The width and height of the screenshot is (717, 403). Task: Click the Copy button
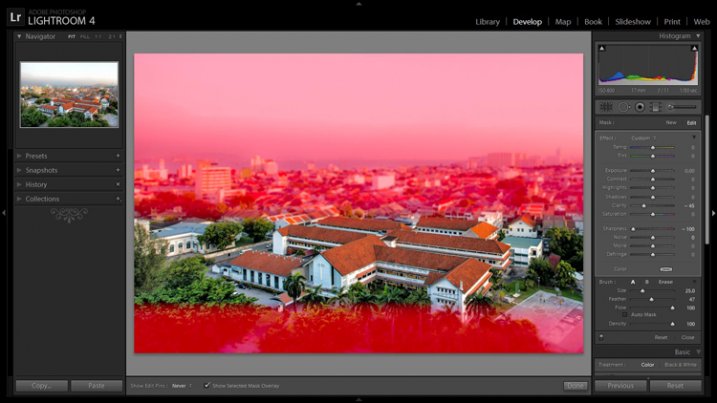[42, 385]
